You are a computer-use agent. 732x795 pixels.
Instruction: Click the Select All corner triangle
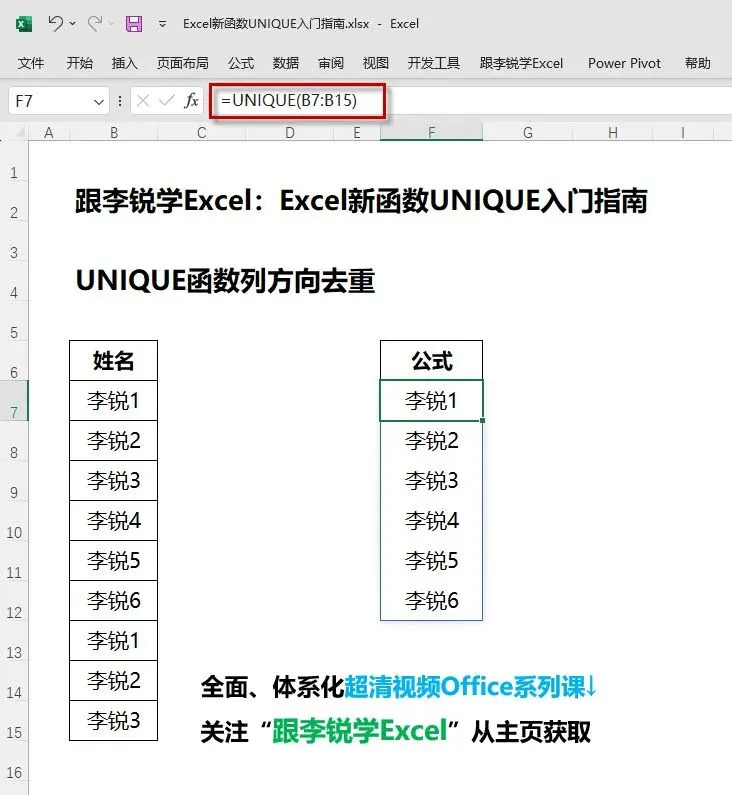click(x=19, y=133)
